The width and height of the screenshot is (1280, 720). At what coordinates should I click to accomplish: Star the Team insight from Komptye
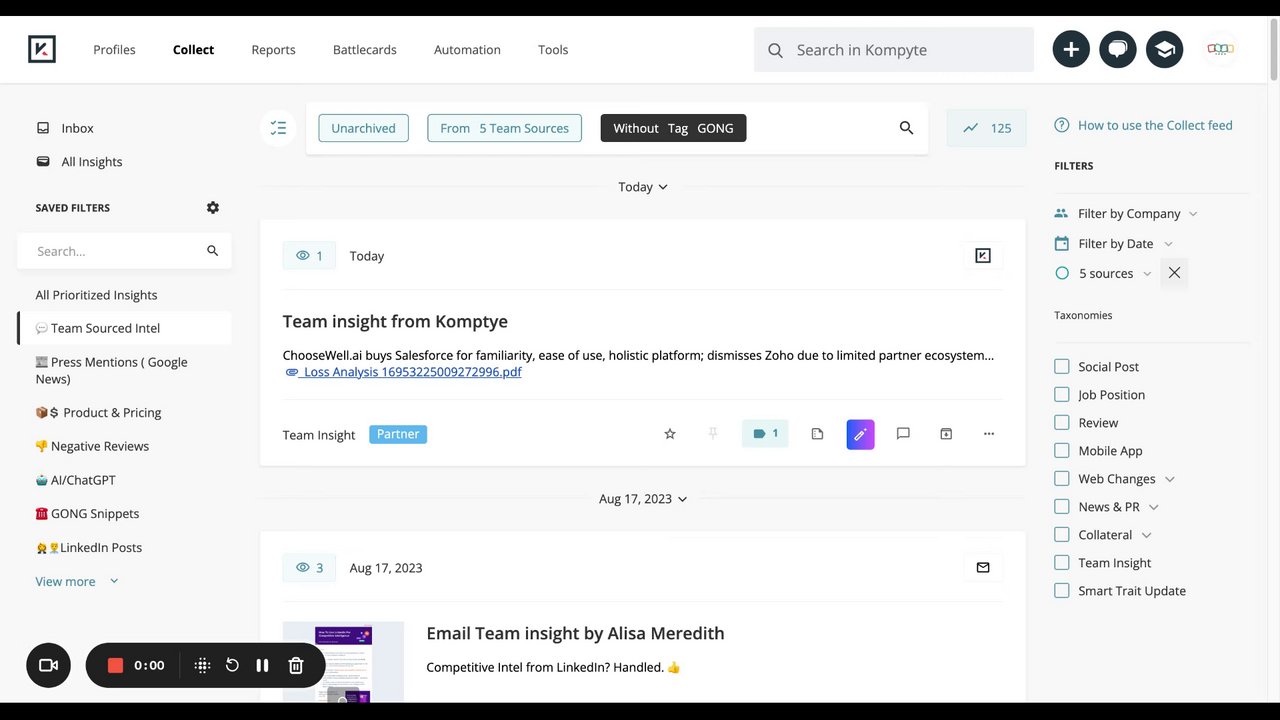[670, 434]
